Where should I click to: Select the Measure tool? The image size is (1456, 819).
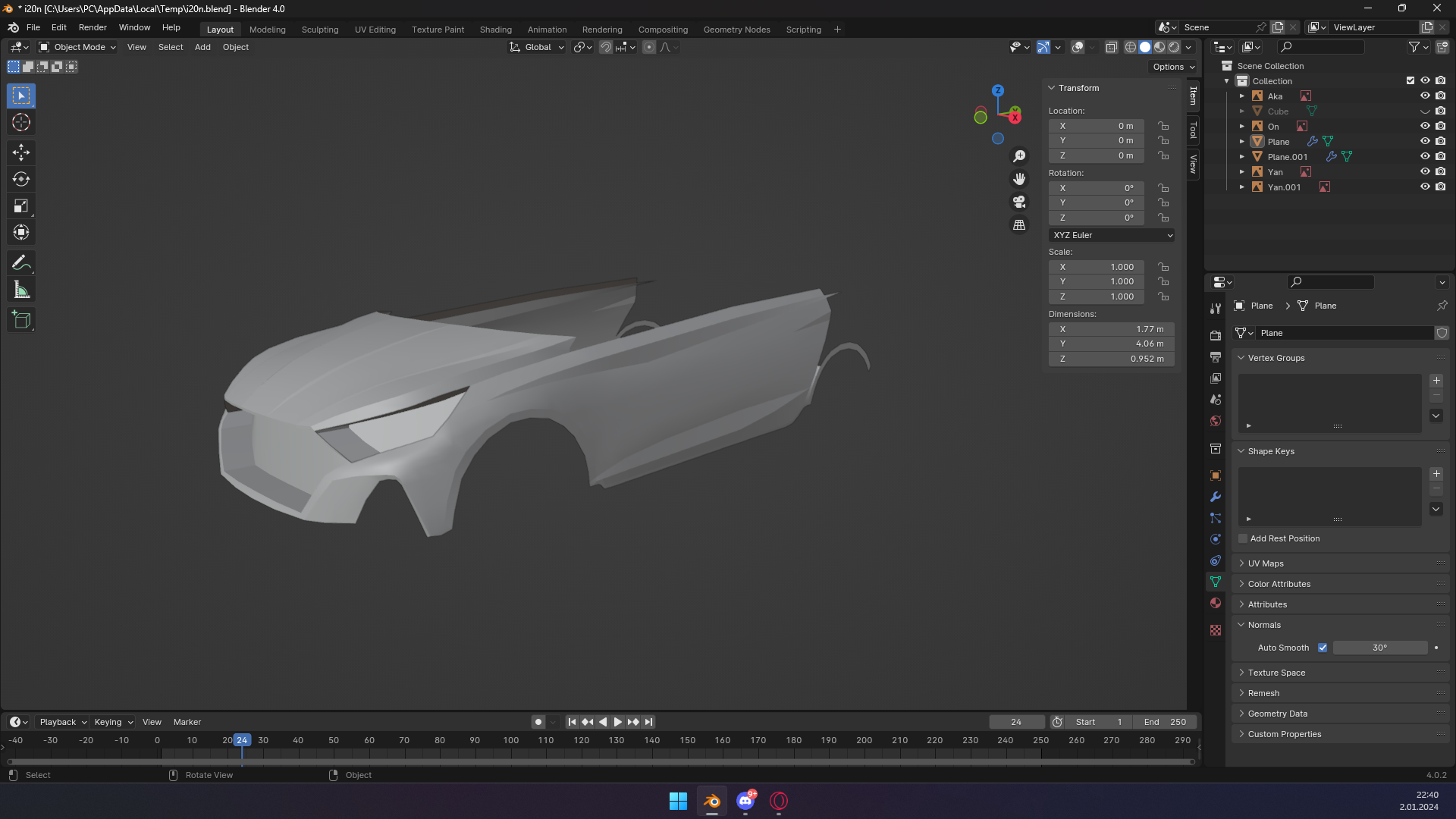[21, 290]
